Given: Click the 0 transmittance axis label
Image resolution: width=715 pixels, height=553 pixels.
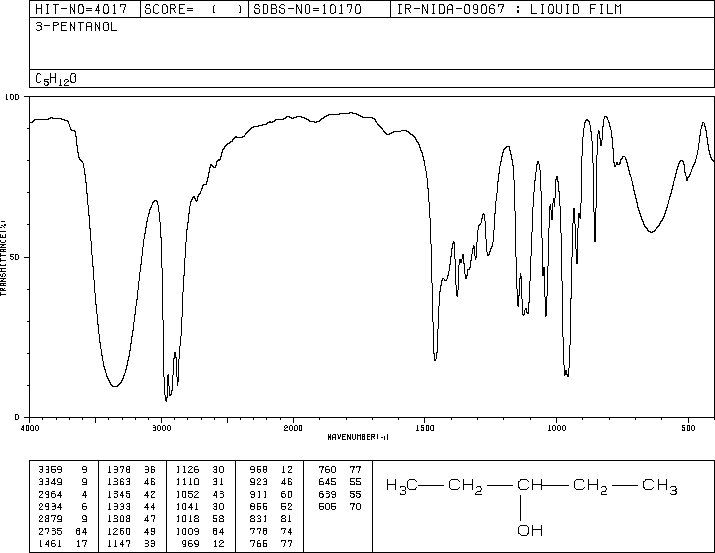Looking at the screenshot, I should click(17, 417).
